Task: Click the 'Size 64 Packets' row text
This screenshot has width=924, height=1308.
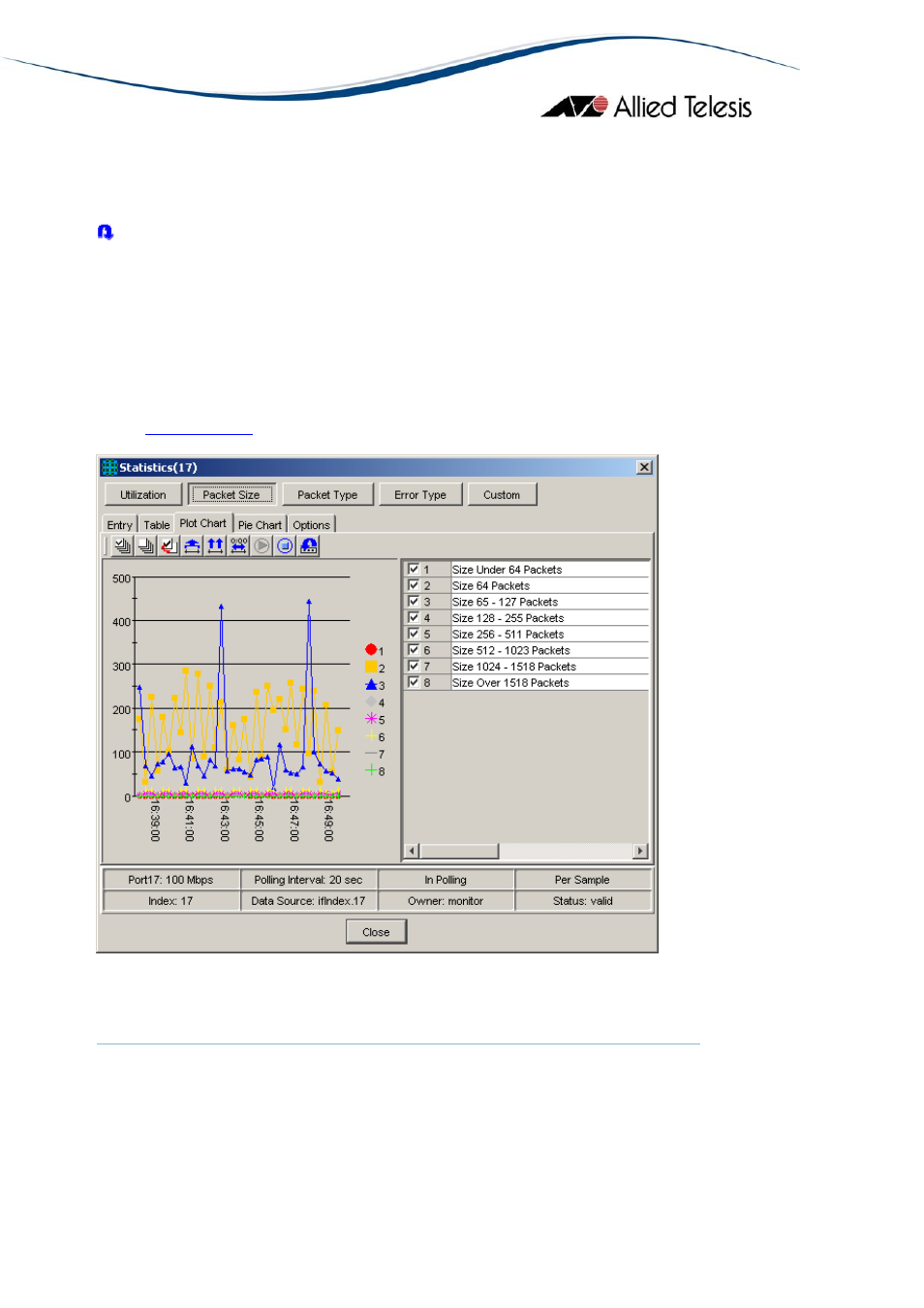Action: point(491,586)
